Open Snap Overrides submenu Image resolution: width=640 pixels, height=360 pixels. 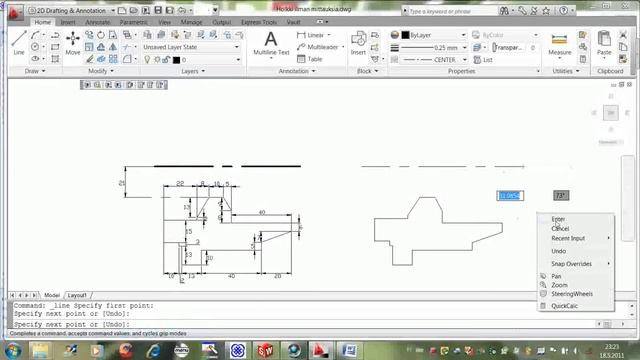tap(576, 264)
